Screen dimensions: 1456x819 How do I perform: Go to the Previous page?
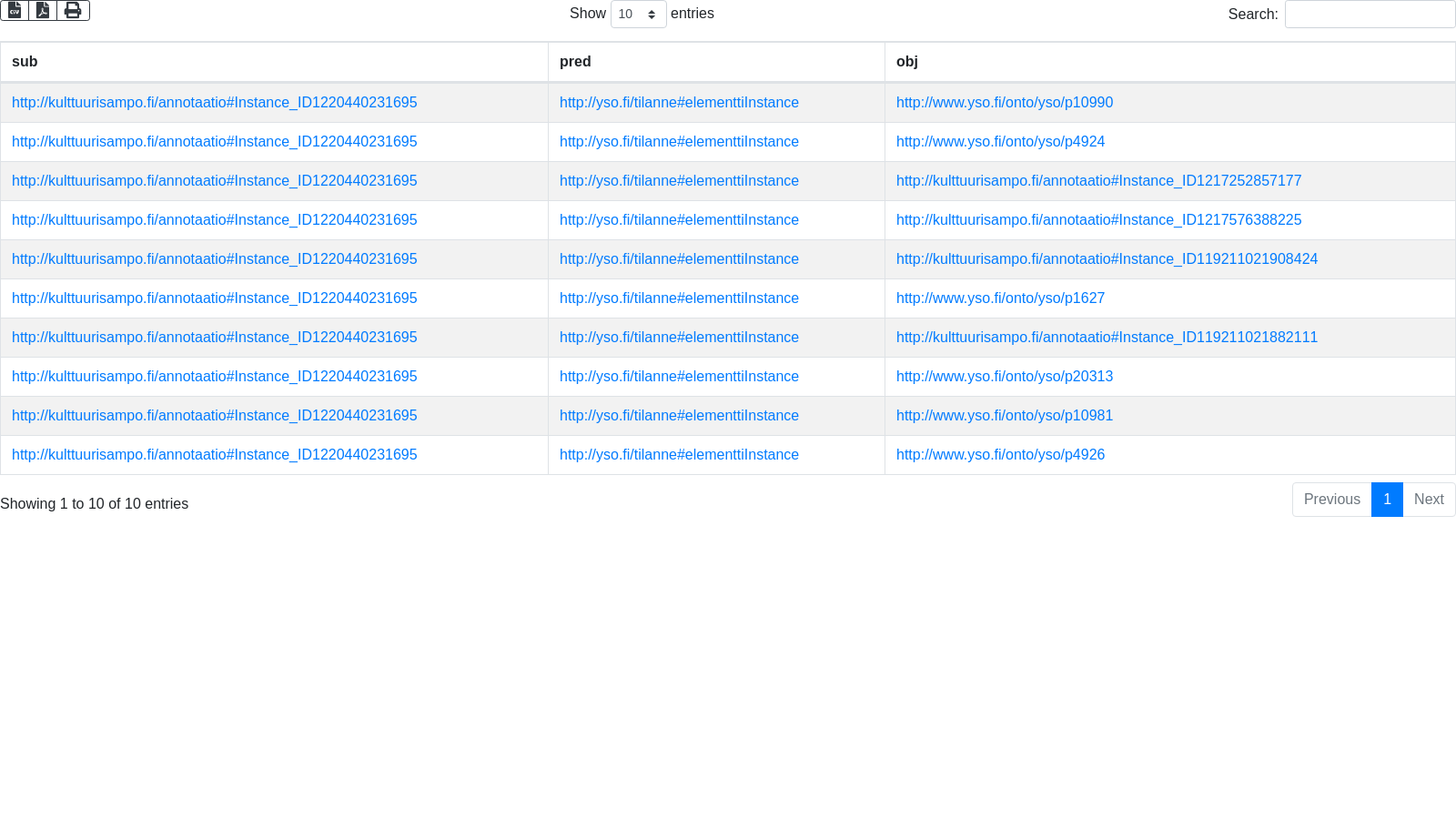[1331, 500]
